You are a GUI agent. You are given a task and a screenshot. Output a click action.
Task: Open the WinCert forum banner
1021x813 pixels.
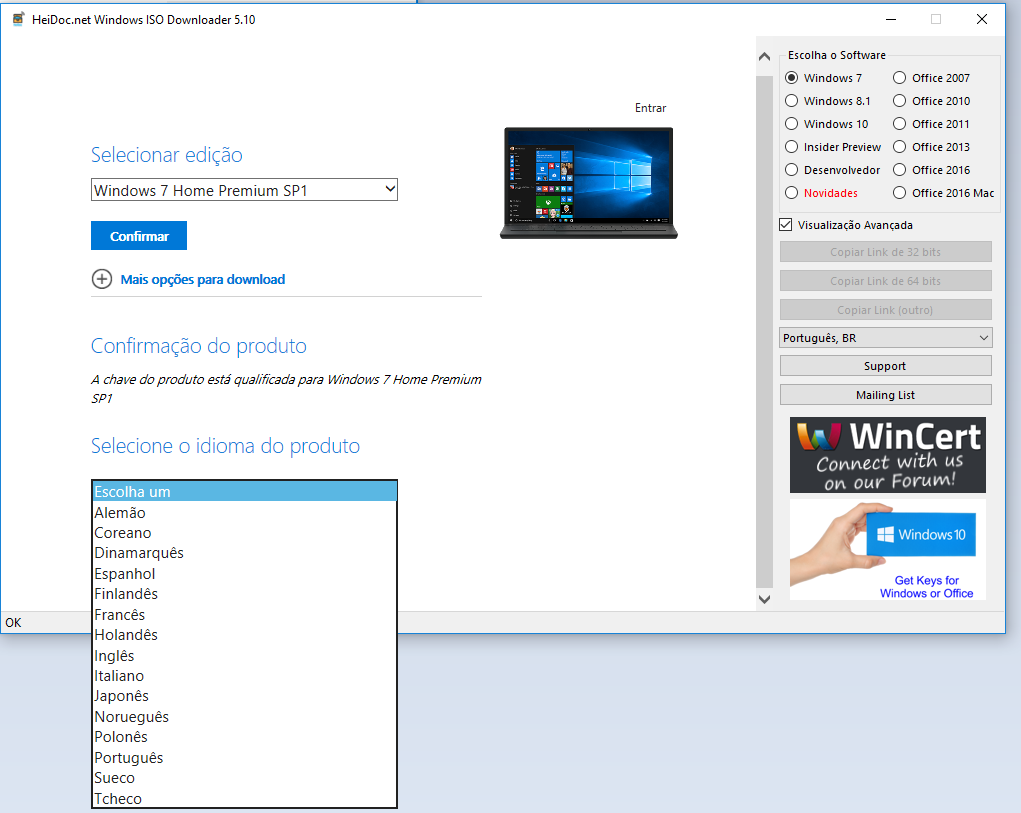click(x=888, y=455)
